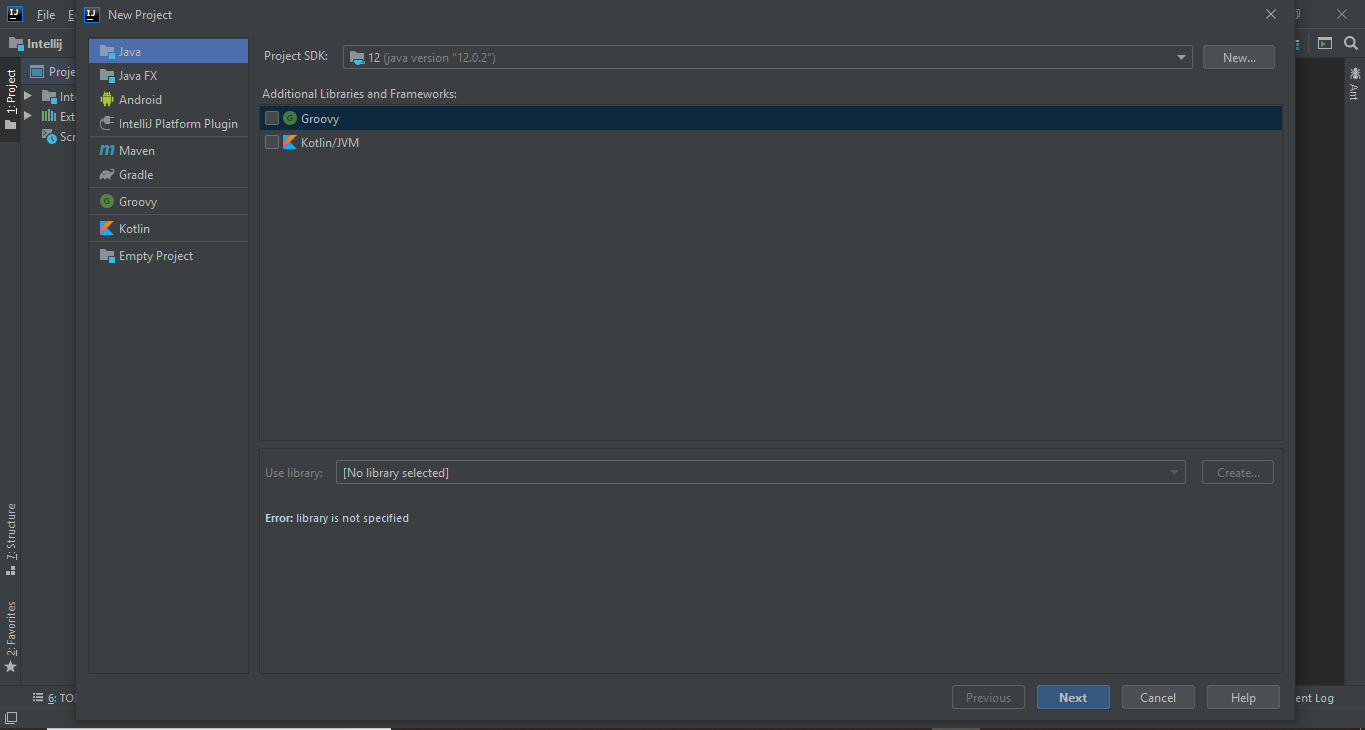Open the 2: Favorites tool window tab
Image resolution: width=1365 pixels, height=730 pixels.
click(10, 636)
